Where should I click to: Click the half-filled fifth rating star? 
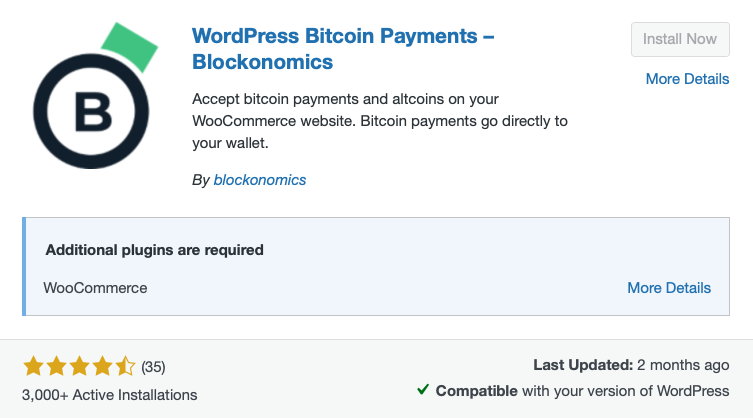124,366
